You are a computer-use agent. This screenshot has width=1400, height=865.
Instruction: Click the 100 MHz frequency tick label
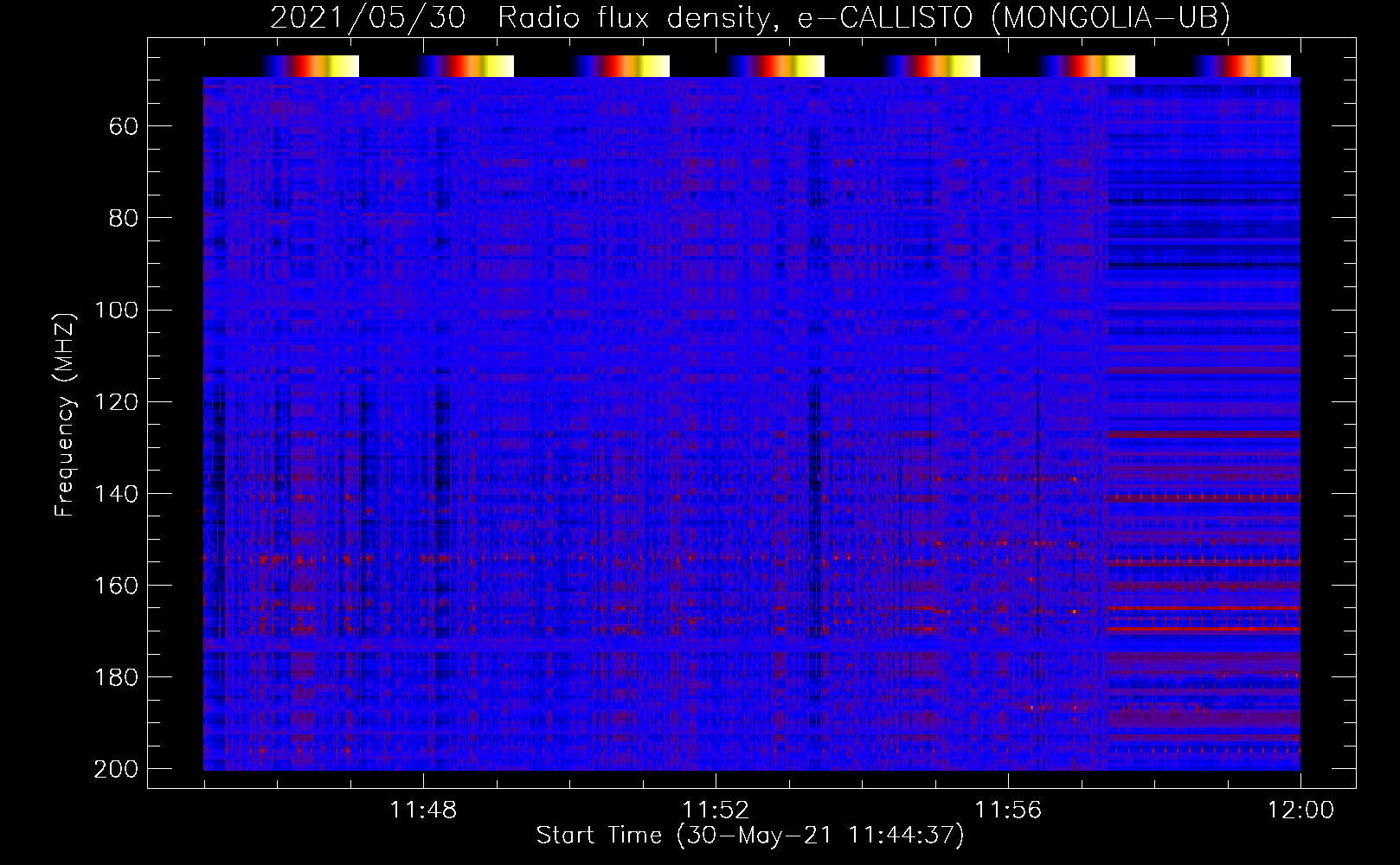[116, 311]
